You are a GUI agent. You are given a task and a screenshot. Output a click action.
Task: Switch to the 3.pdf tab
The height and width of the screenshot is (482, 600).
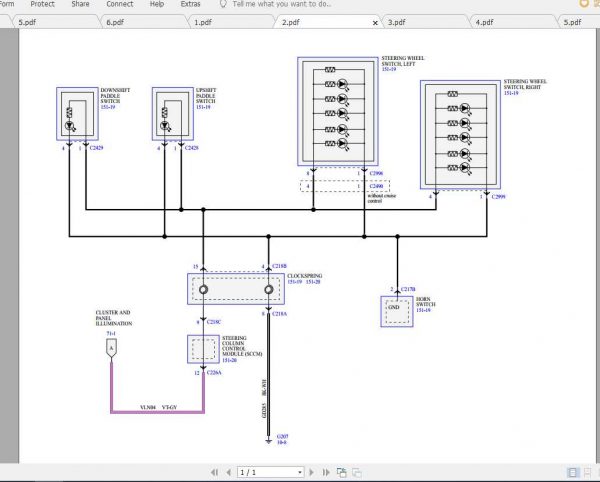[x=396, y=21]
